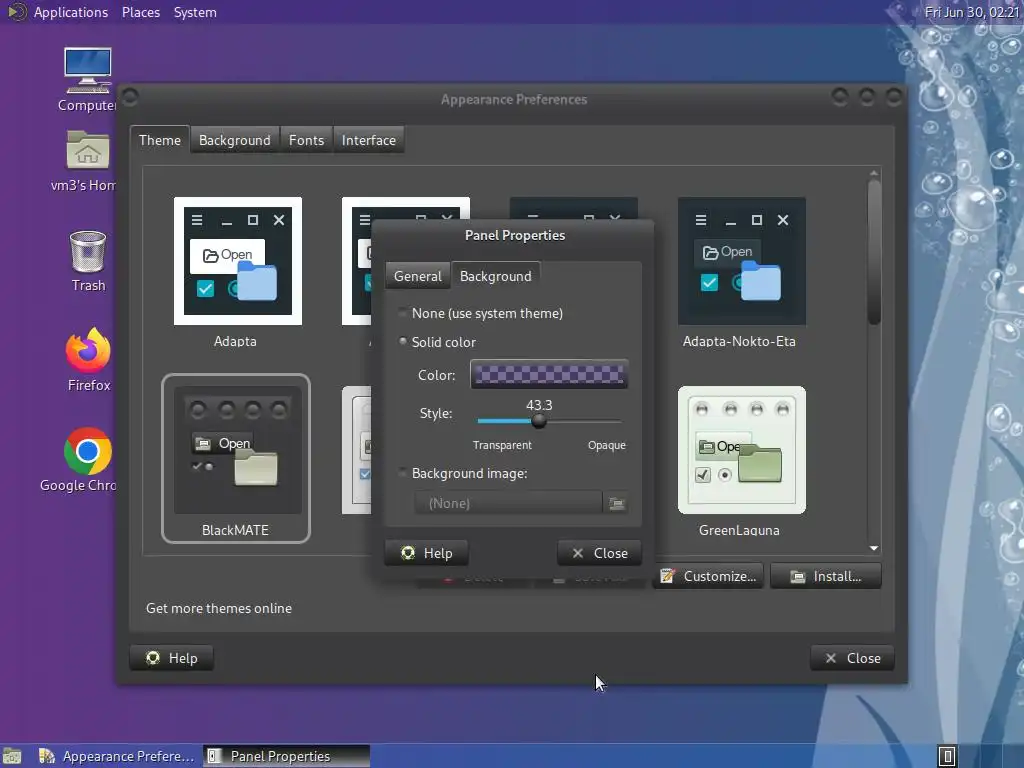1024x768 pixels.
Task: Click the Appearance Preferences window menu button
Action: [x=131, y=97]
